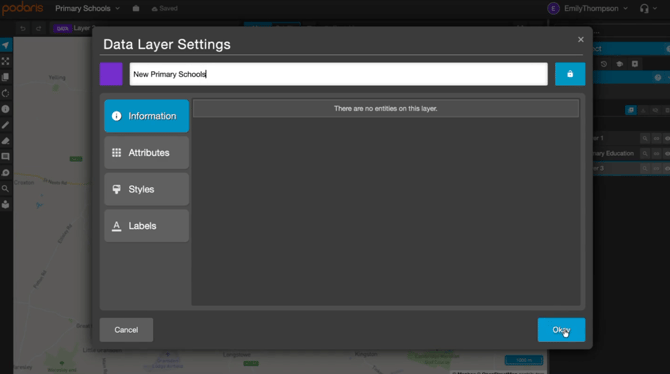Click the layer name input field

pyautogui.click(x=338, y=74)
